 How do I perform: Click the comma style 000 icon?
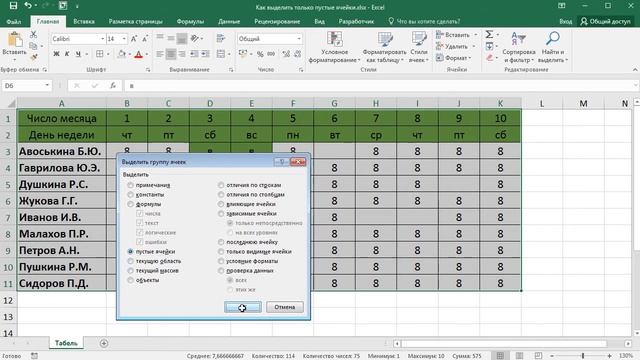(271, 54)
